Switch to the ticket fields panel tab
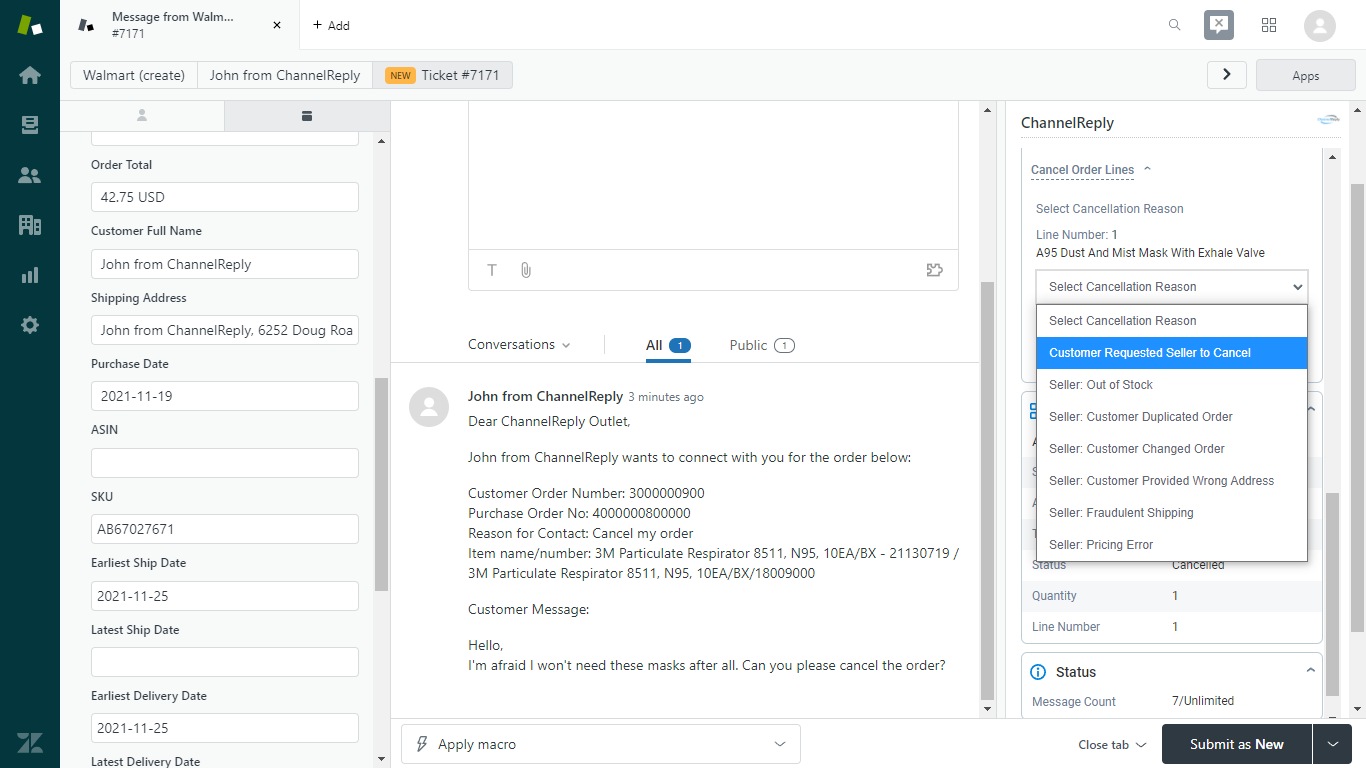Image resolution: width=1366 pixels, height=768 pixels. pyautogui.click(x=307, y=116)
